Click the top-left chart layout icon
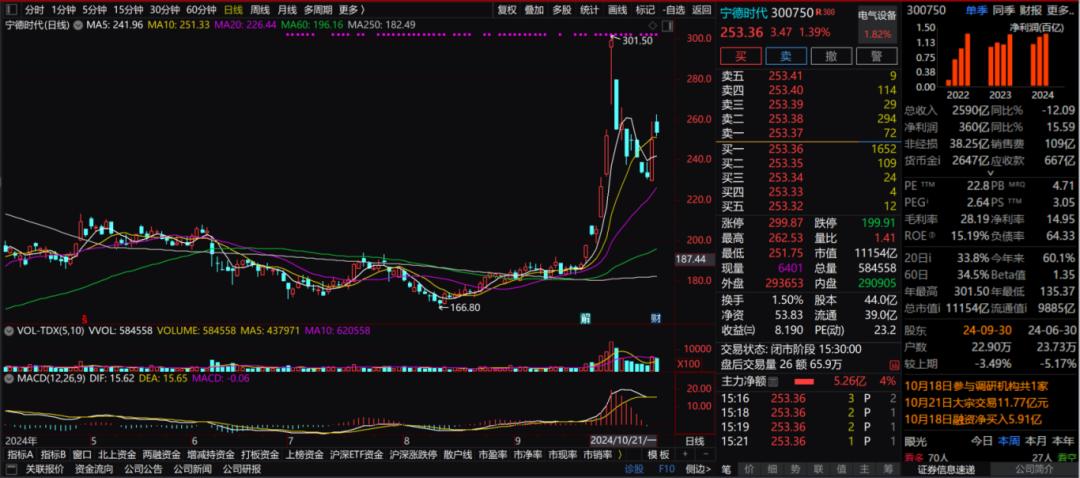The image size is (1080, 478). (11, 10)
